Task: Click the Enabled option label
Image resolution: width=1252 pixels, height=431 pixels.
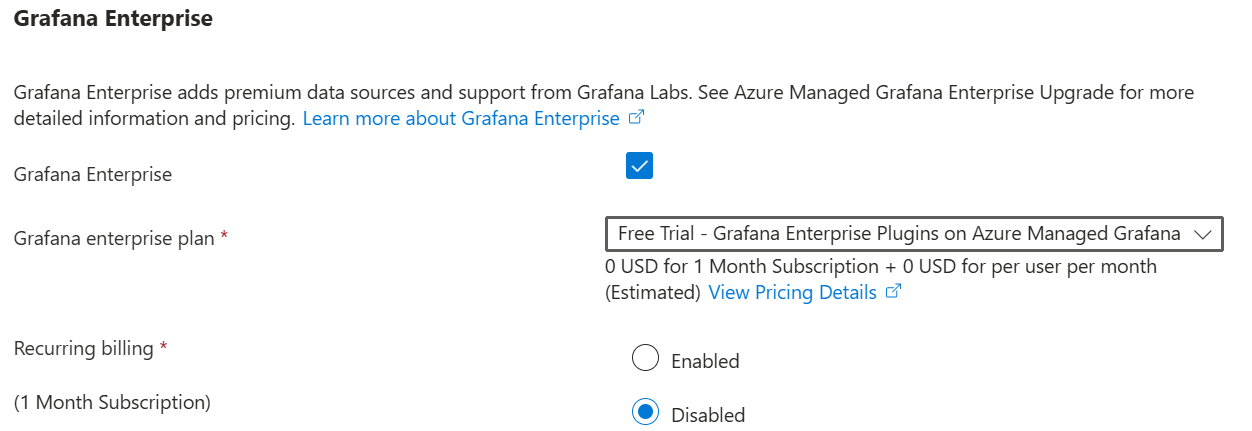Action: (x=705, y=361)
